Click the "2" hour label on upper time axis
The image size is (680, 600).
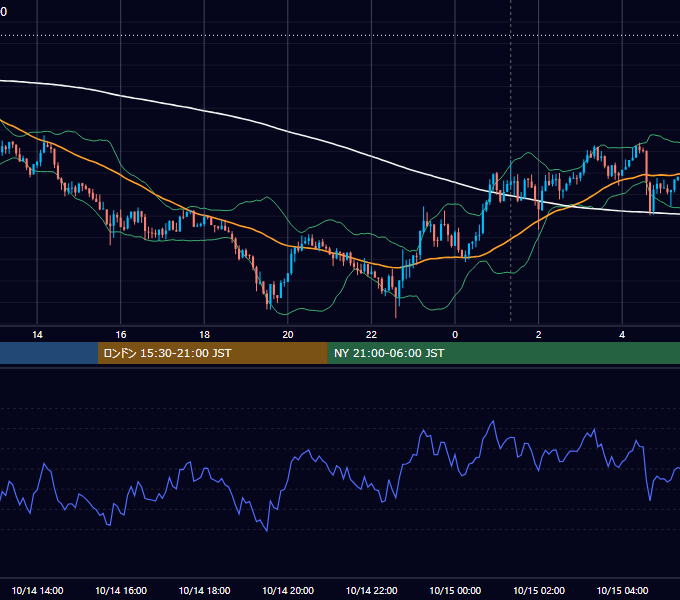pyautogui.click(x=539, y=335)
